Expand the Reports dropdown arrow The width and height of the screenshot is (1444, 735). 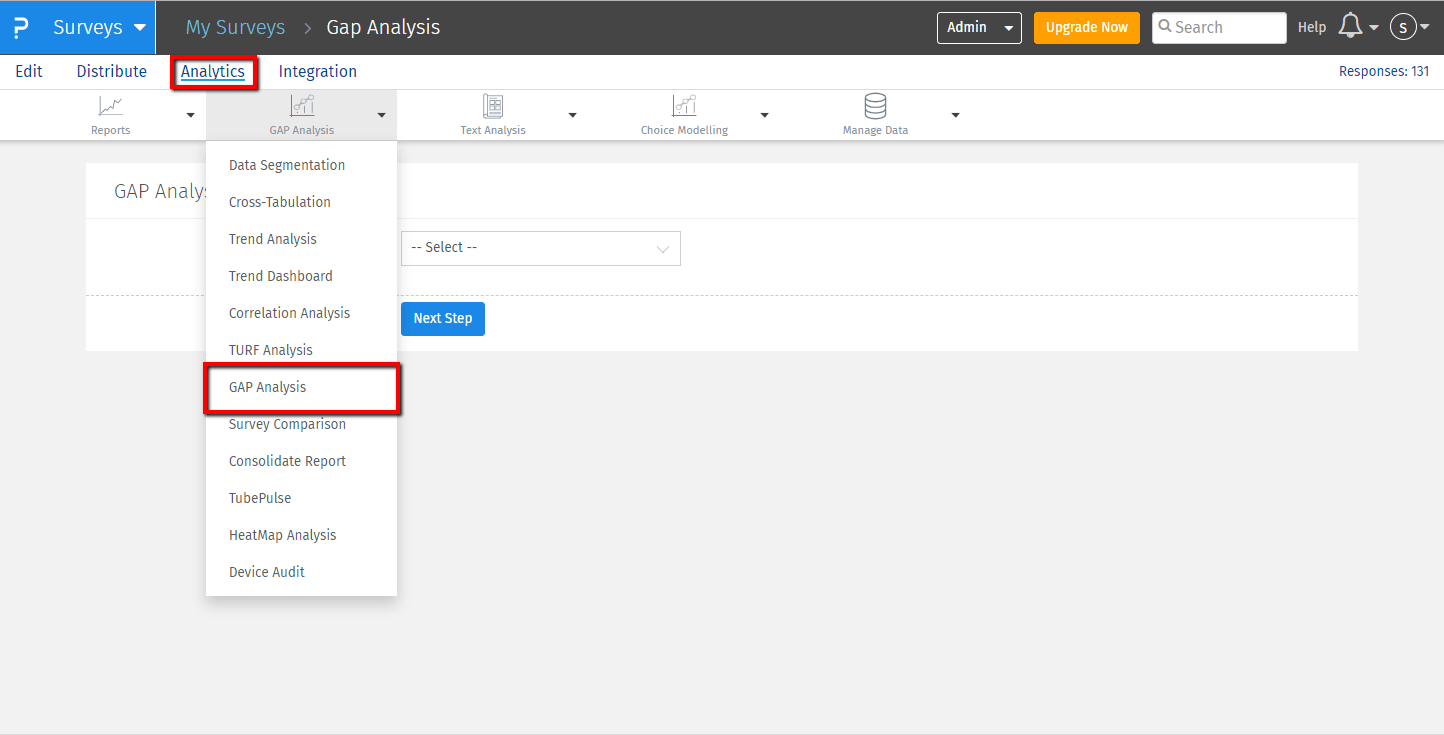click(x=190, y=116)
